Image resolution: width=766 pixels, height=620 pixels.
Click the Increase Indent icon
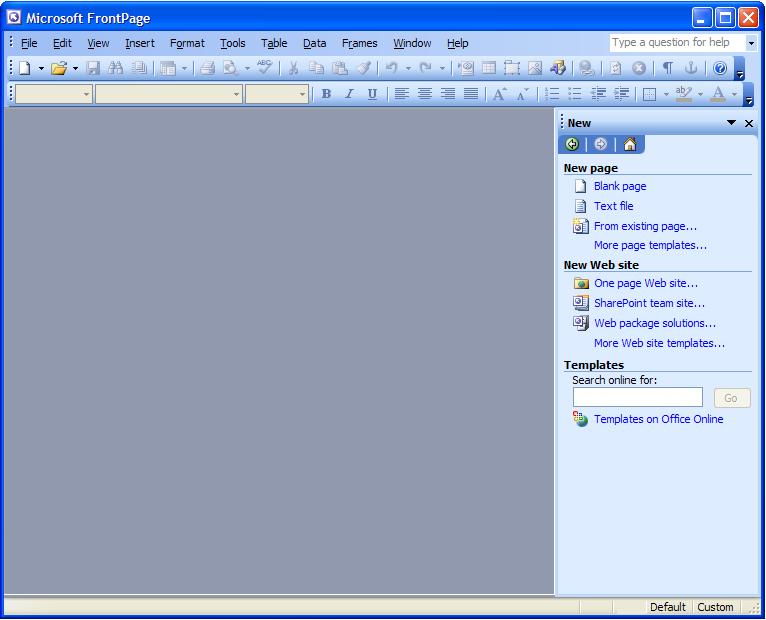tap(621, 94)
